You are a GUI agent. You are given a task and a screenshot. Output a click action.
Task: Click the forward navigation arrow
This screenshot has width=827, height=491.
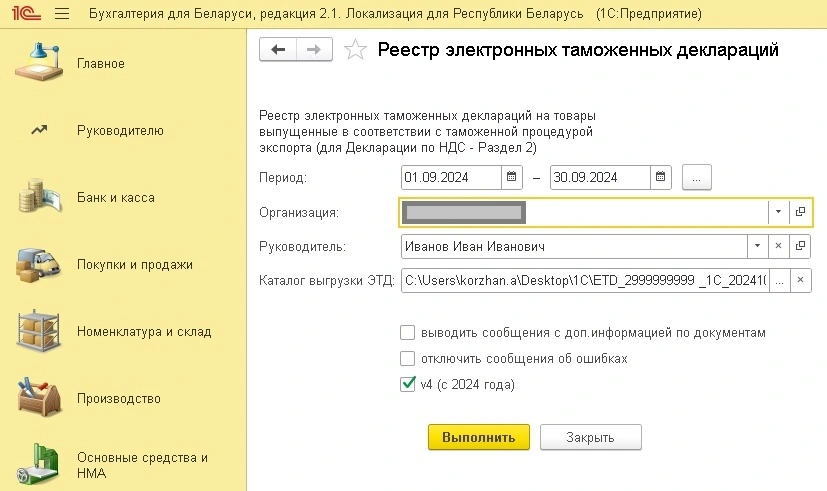[314, 50]
